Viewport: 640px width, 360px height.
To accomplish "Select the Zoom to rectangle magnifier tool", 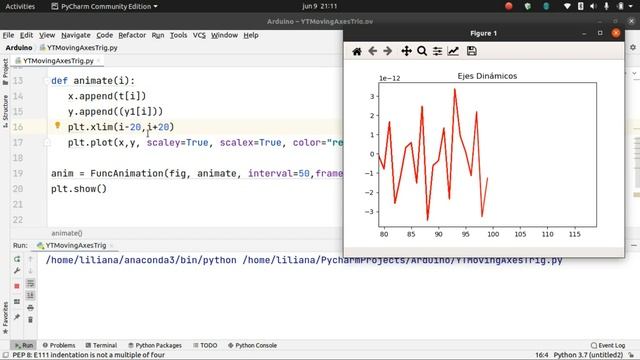I will [422, 51].
